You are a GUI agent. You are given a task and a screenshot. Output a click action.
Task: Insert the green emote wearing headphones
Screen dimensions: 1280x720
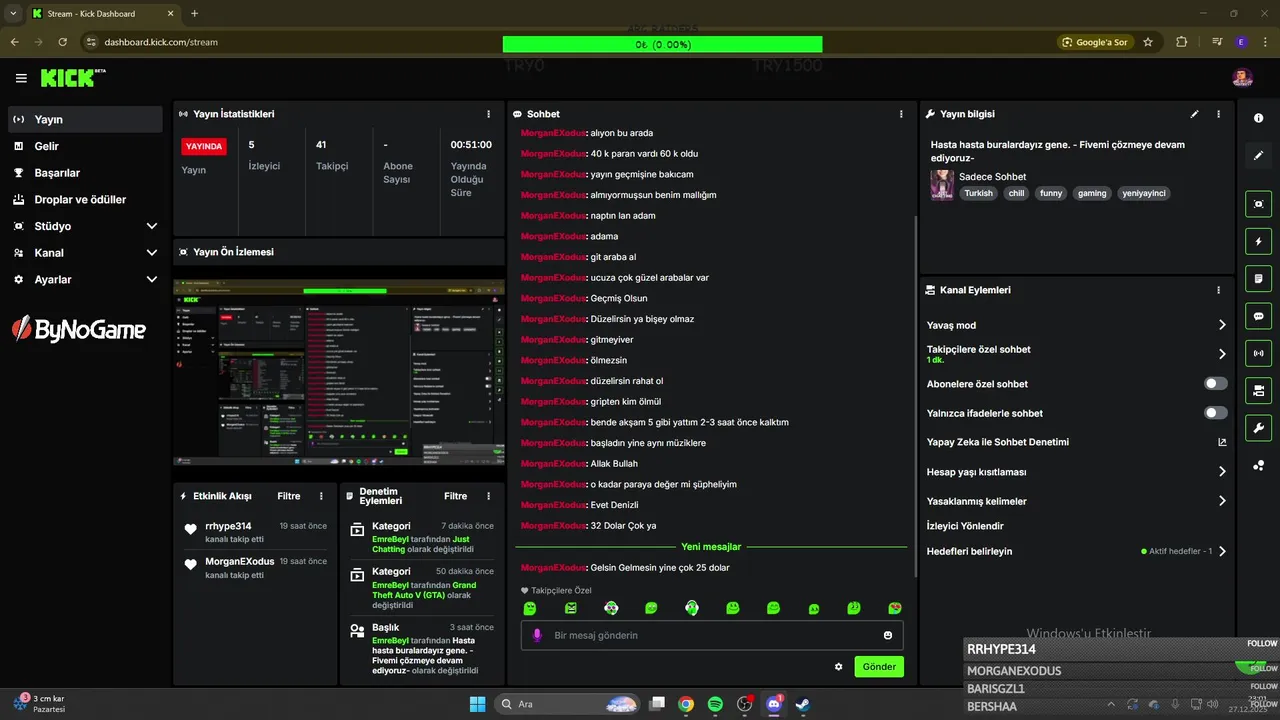pos(691,608)
